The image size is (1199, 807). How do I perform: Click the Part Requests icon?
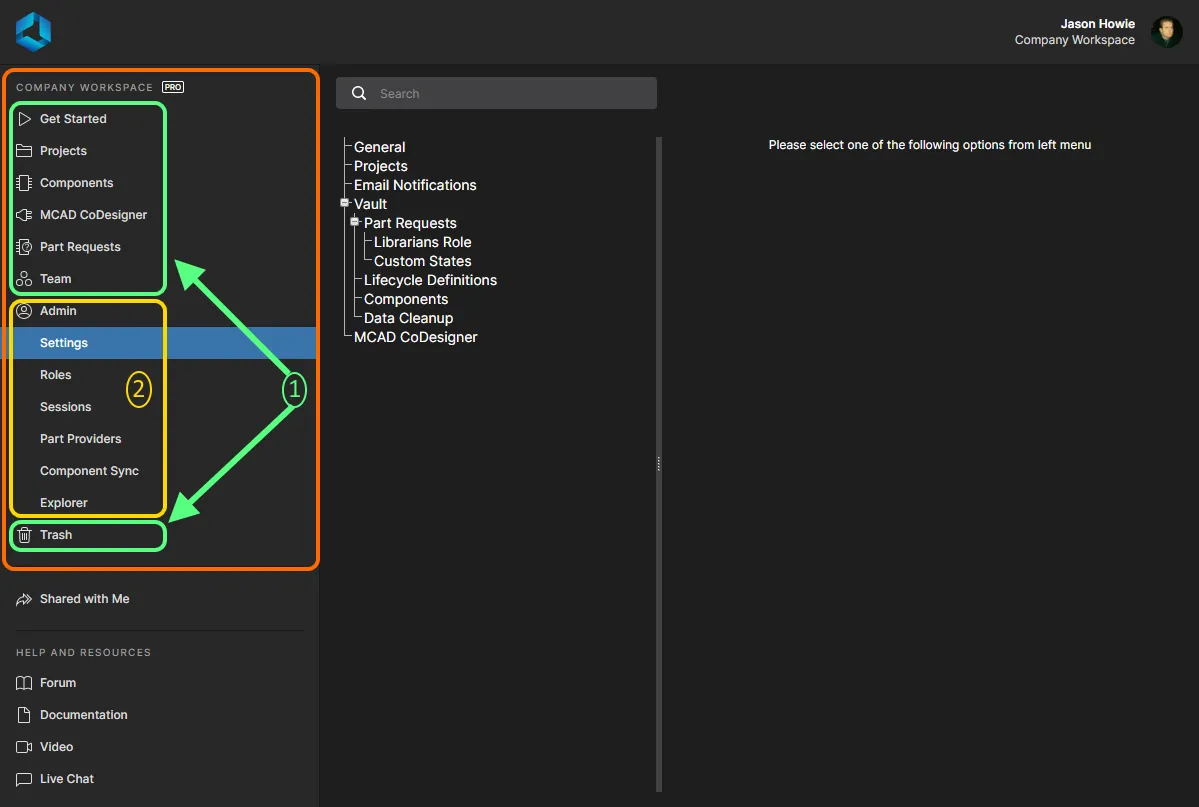(x=25, y=247)
